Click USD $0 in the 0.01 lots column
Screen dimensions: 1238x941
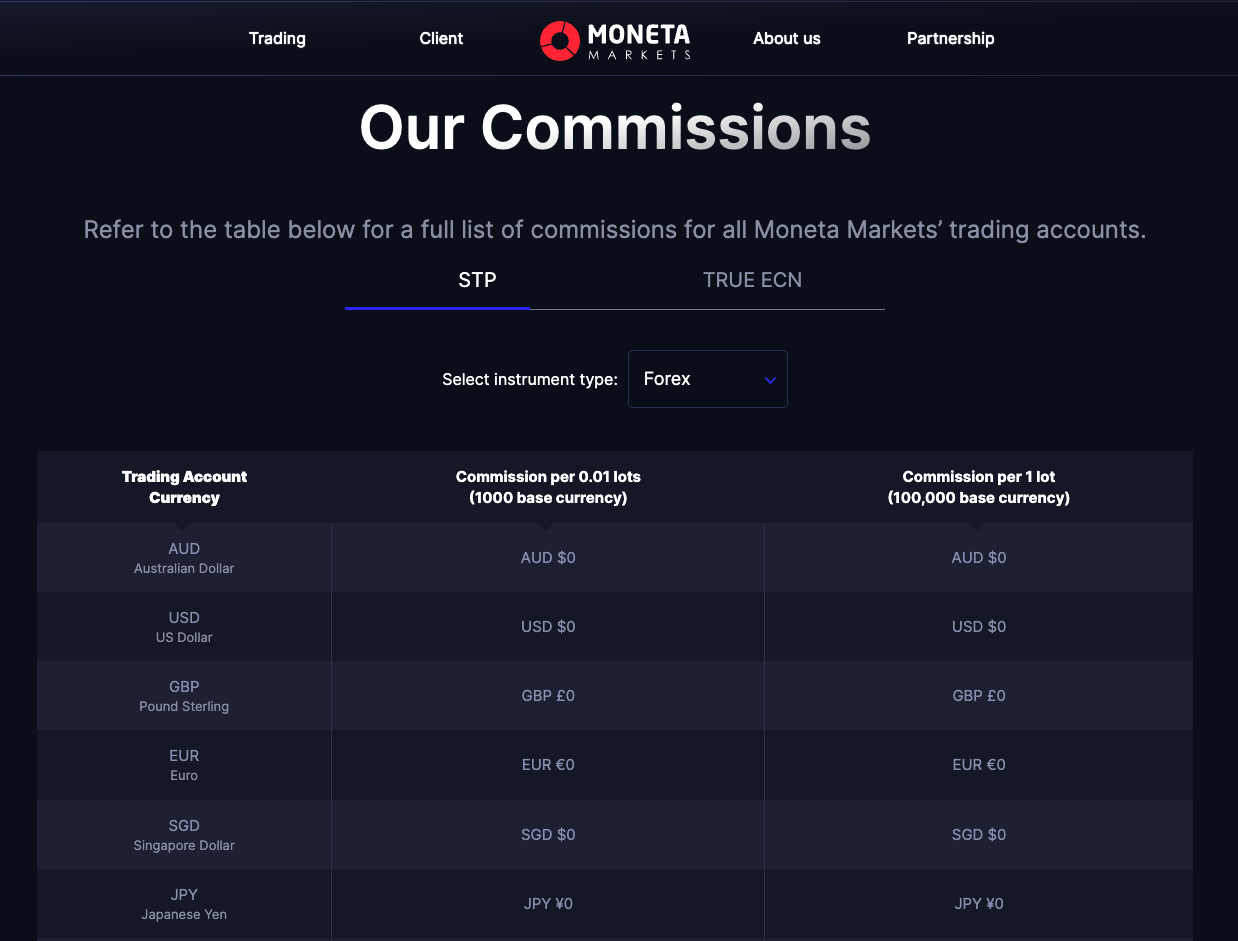point(548,627)
